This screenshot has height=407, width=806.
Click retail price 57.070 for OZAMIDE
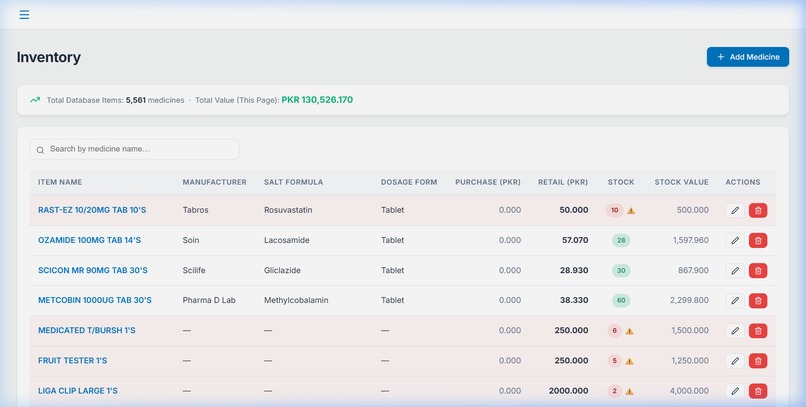pyautogui.click(x=575, y=240)
